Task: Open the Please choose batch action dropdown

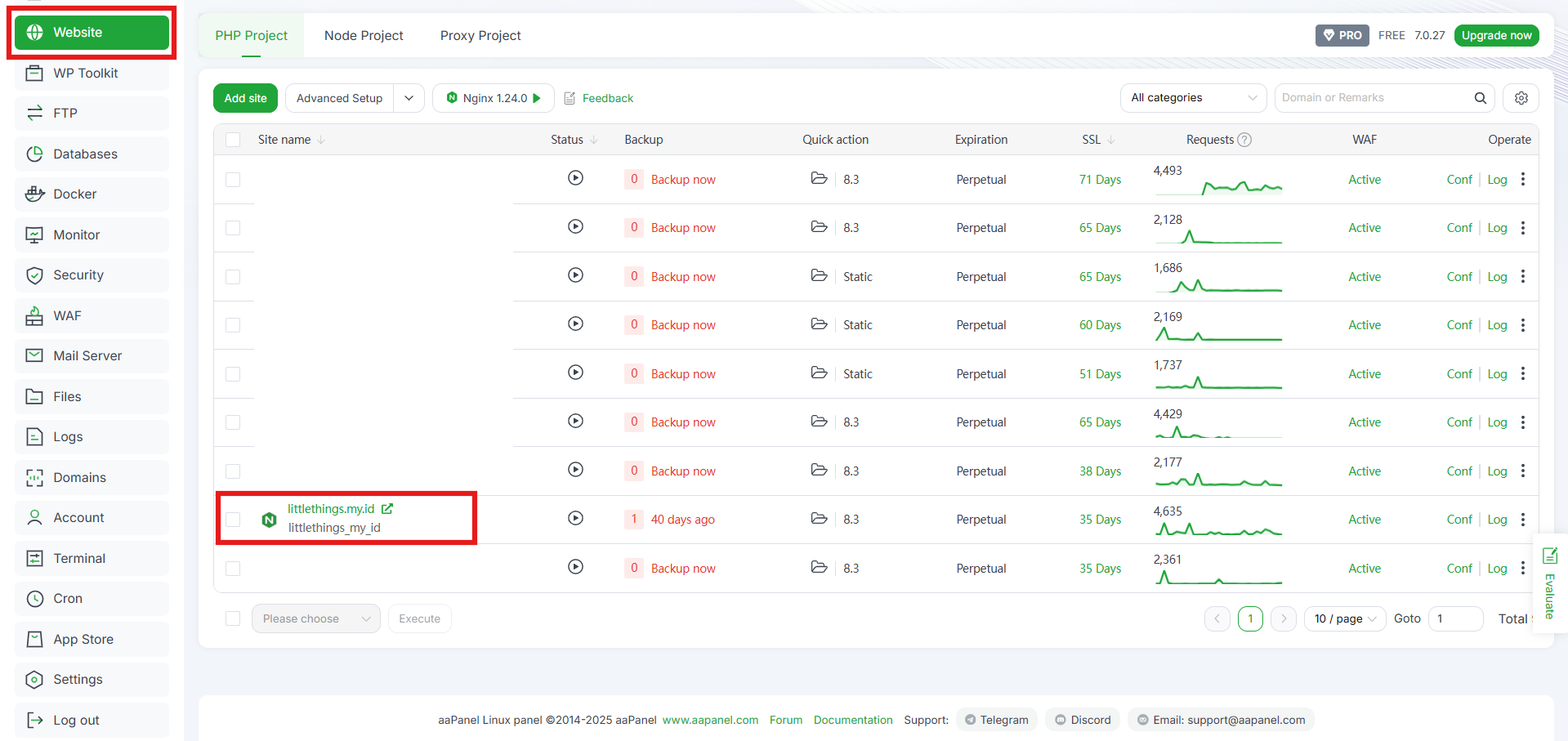Action: 315,618
